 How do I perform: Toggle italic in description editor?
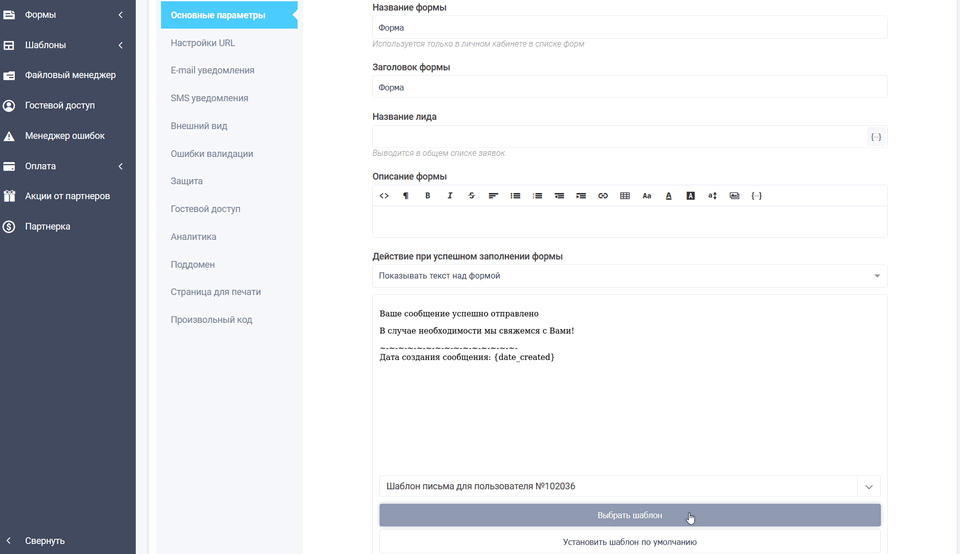[x=449, y=196]
